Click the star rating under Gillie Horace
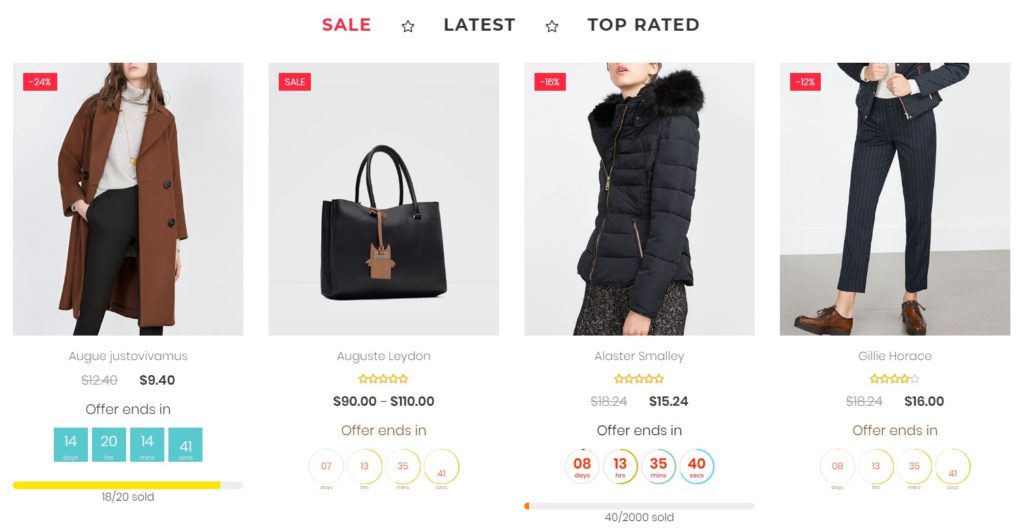Image resolution: width=1024 pixels, height=532 pixels. click(895, 379)
